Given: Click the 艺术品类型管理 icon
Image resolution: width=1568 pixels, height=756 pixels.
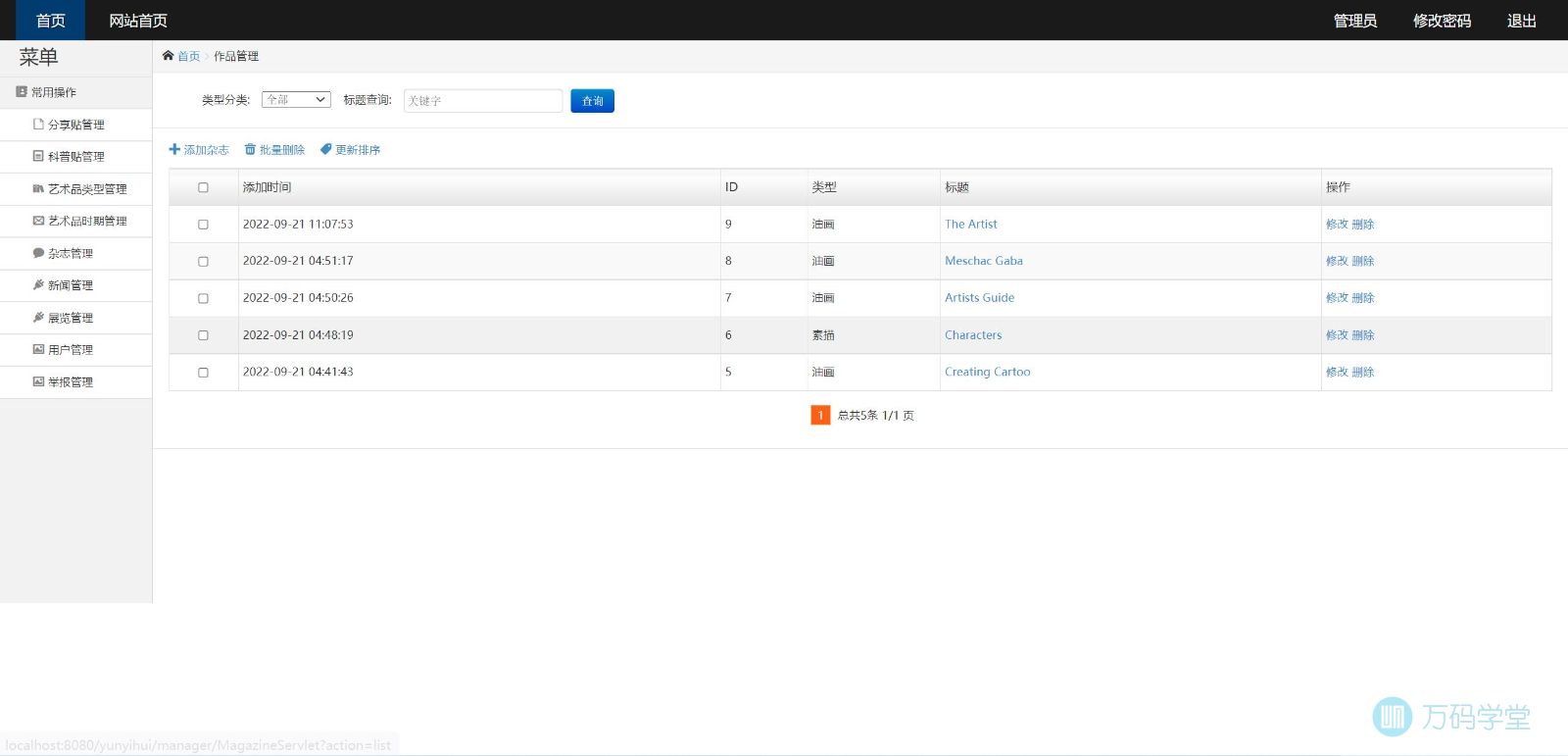Looking at the screenshot, I should (38, 188).
